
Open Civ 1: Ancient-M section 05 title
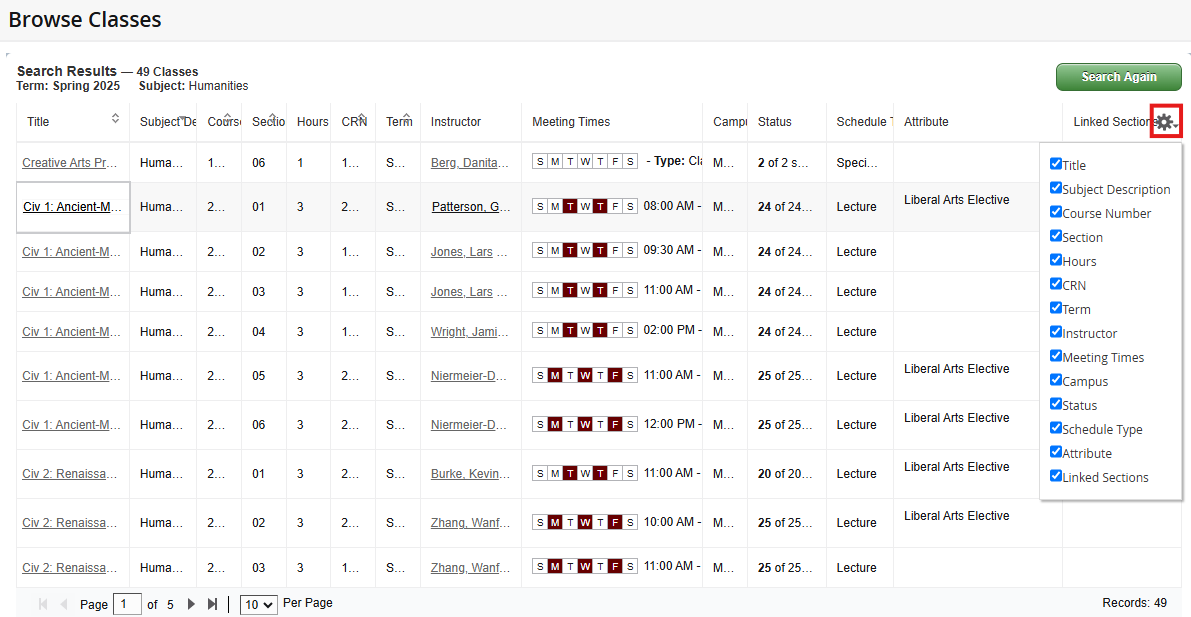pyautogui.click(x=71, y=376)
